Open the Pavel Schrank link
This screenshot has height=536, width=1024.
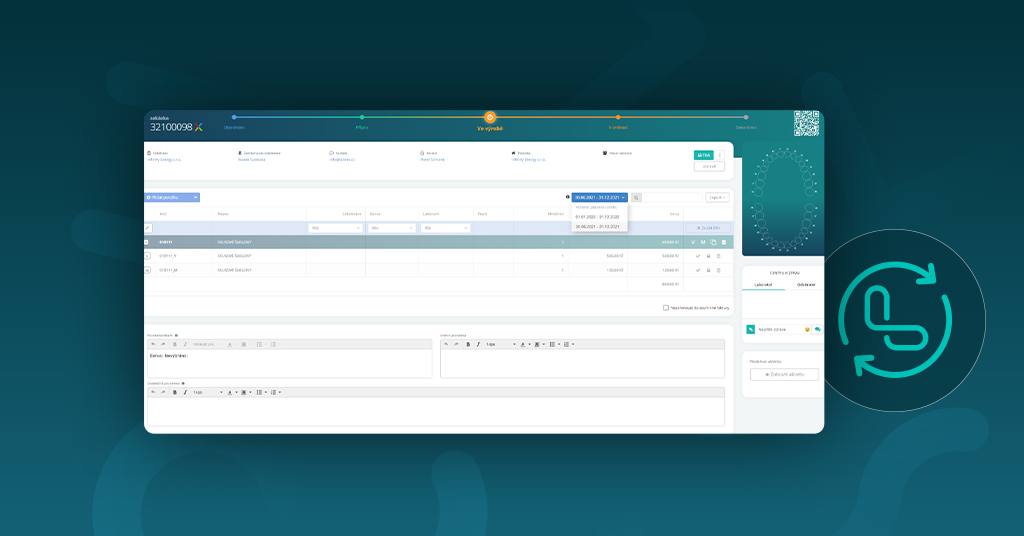click(x=432, y=159)
